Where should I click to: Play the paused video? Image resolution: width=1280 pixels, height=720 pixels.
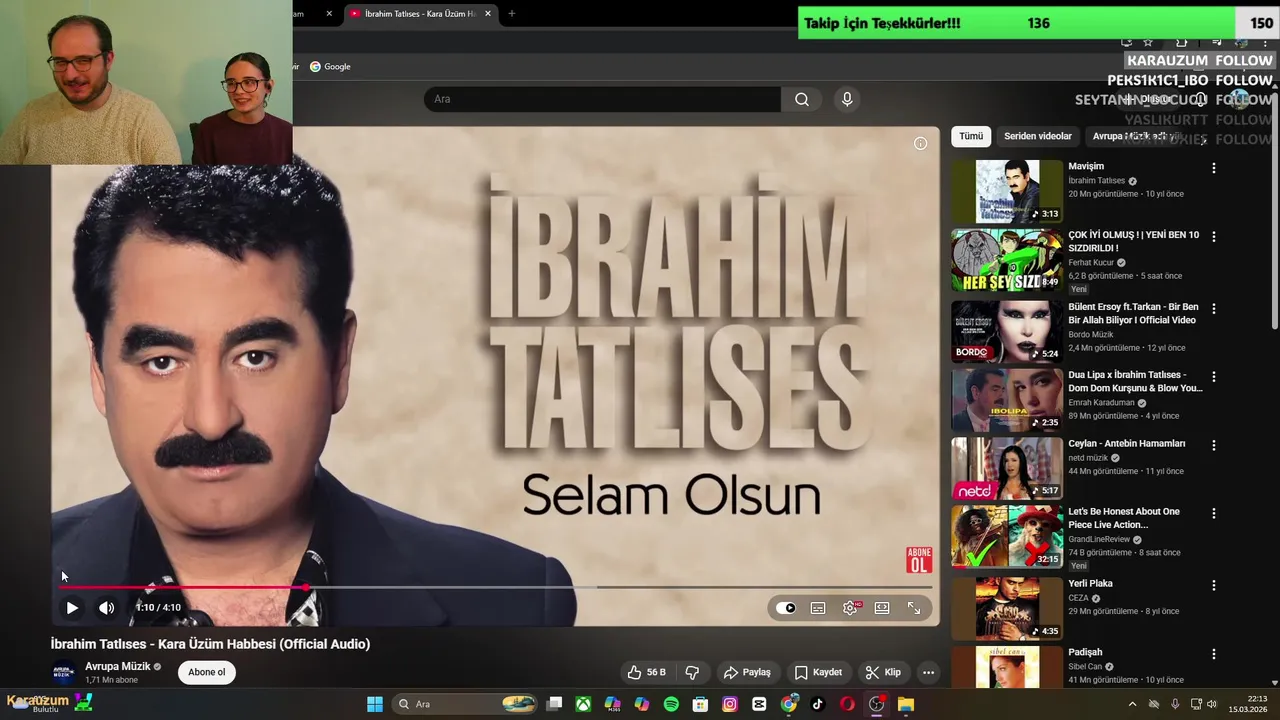click(x=72, y=607)
